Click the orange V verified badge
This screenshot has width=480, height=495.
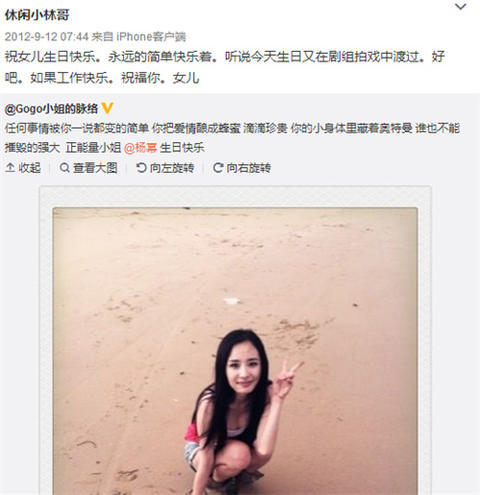(x=107, y=108)
